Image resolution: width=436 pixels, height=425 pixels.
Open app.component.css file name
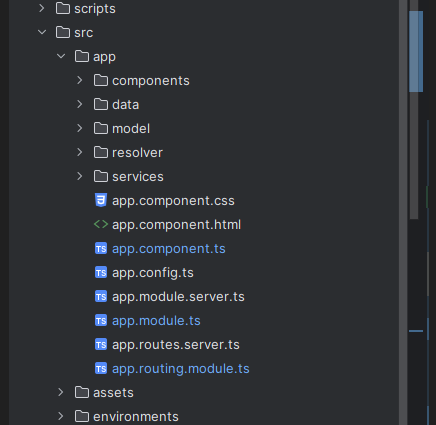pos(173,201)
